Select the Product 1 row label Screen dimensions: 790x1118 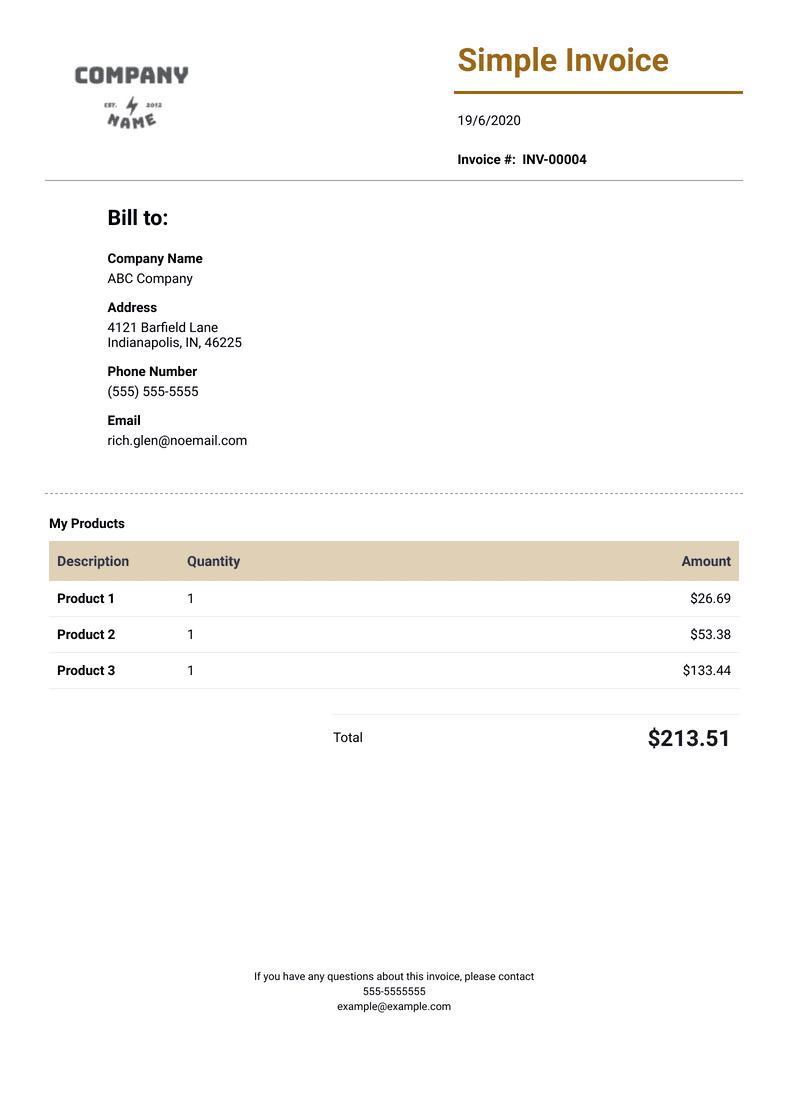(86, 599)
